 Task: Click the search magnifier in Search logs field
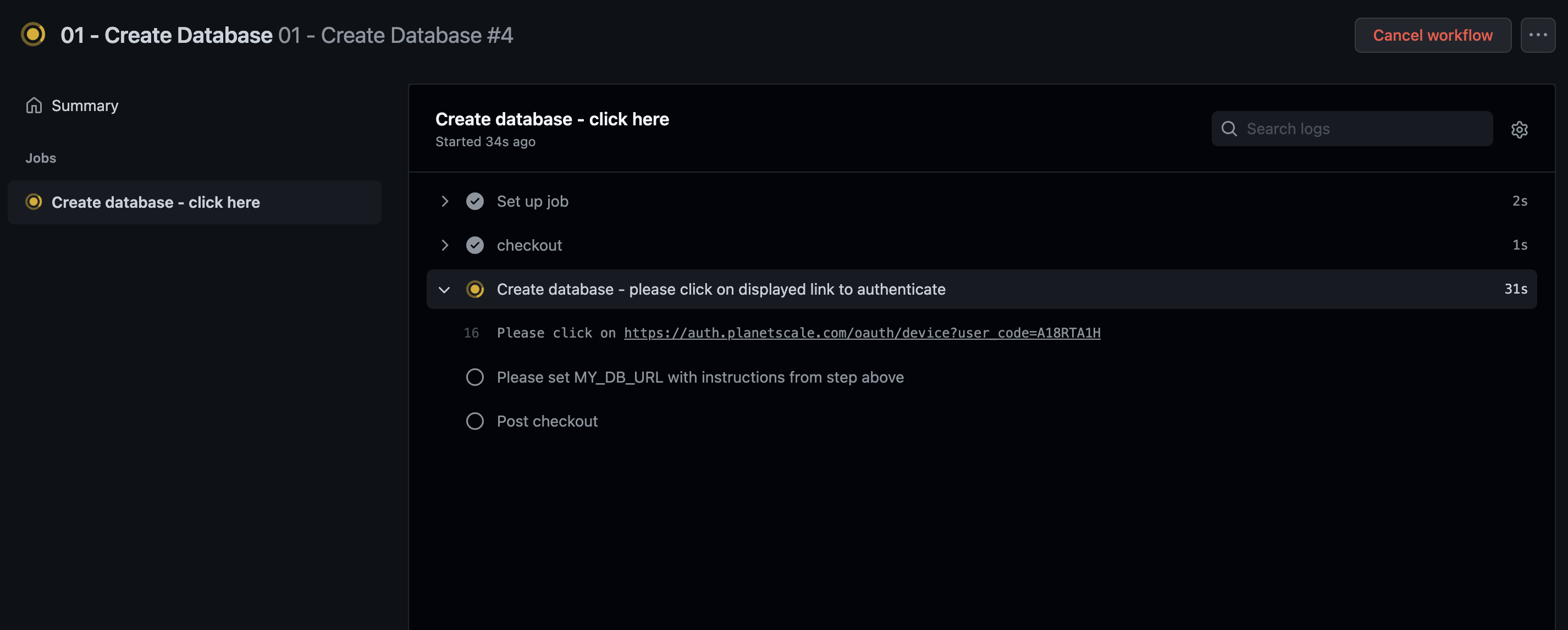[1229, 129]
